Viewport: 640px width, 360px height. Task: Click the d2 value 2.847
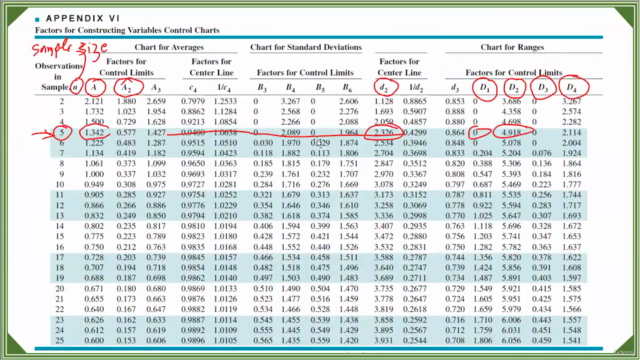384,164
